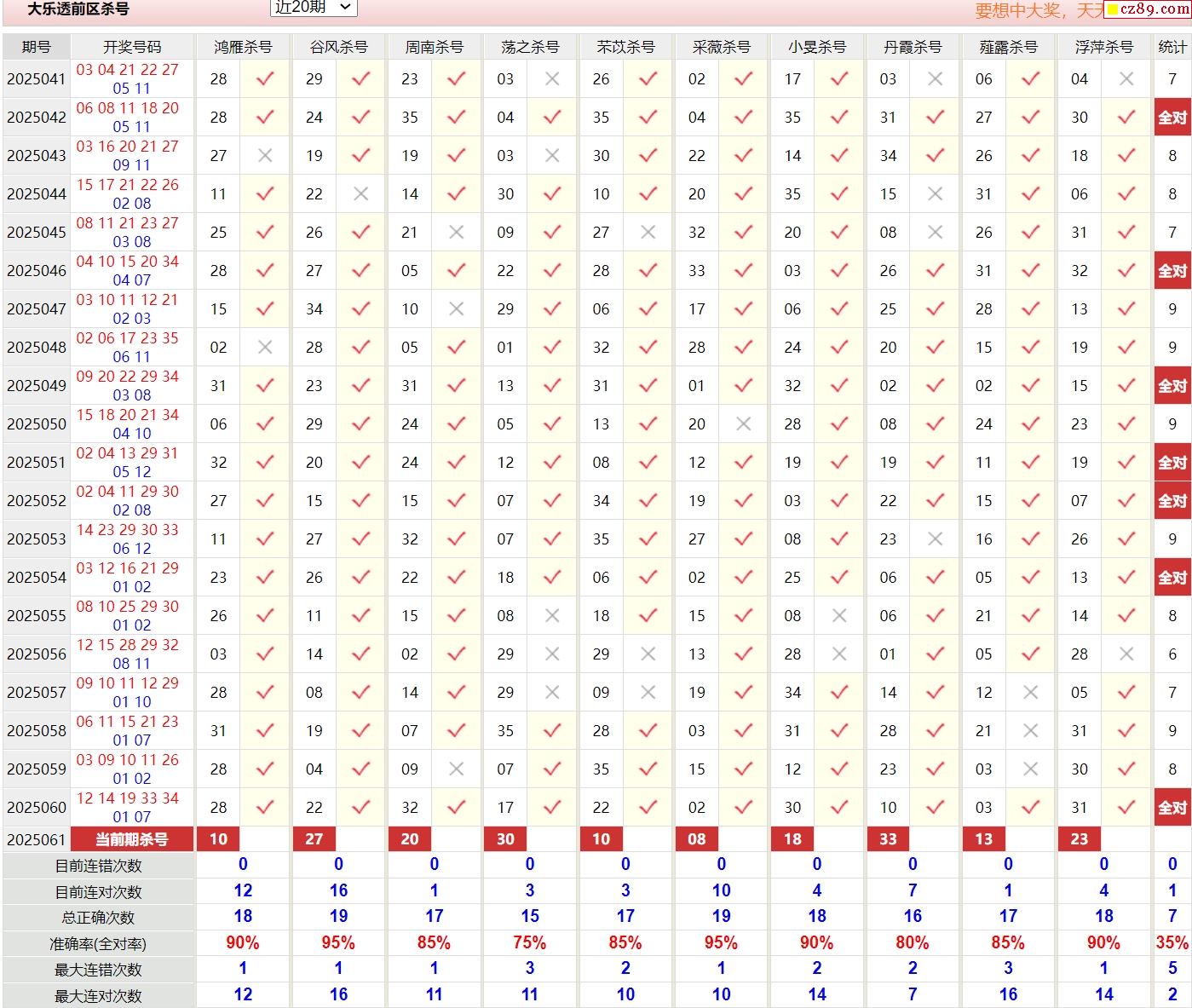Click period number 2025050
Screen dimensions: 1192x1008
[x=37, y=424]
